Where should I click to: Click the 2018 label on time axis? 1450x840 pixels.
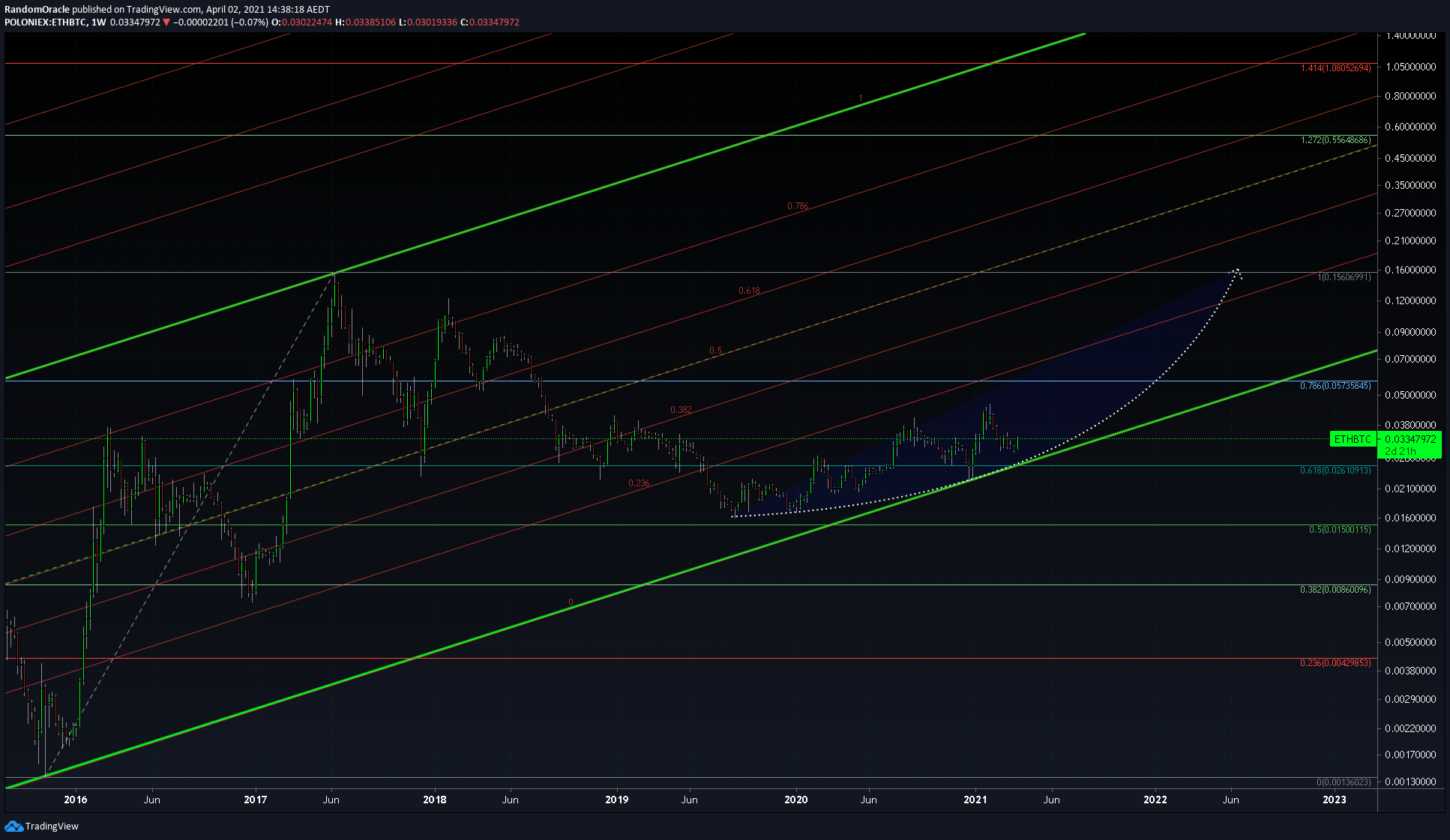(x=435, y=800)
